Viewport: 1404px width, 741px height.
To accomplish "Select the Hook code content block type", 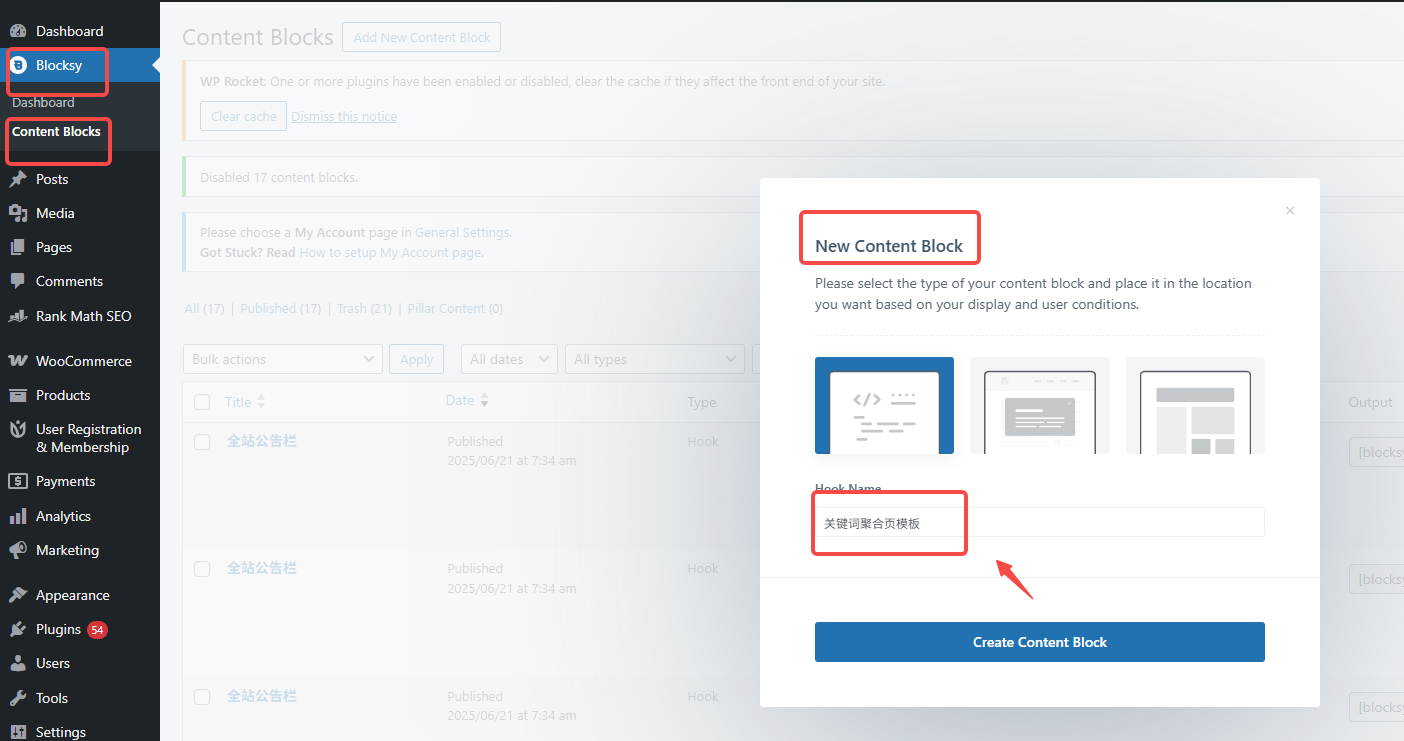I will point(884,405).
